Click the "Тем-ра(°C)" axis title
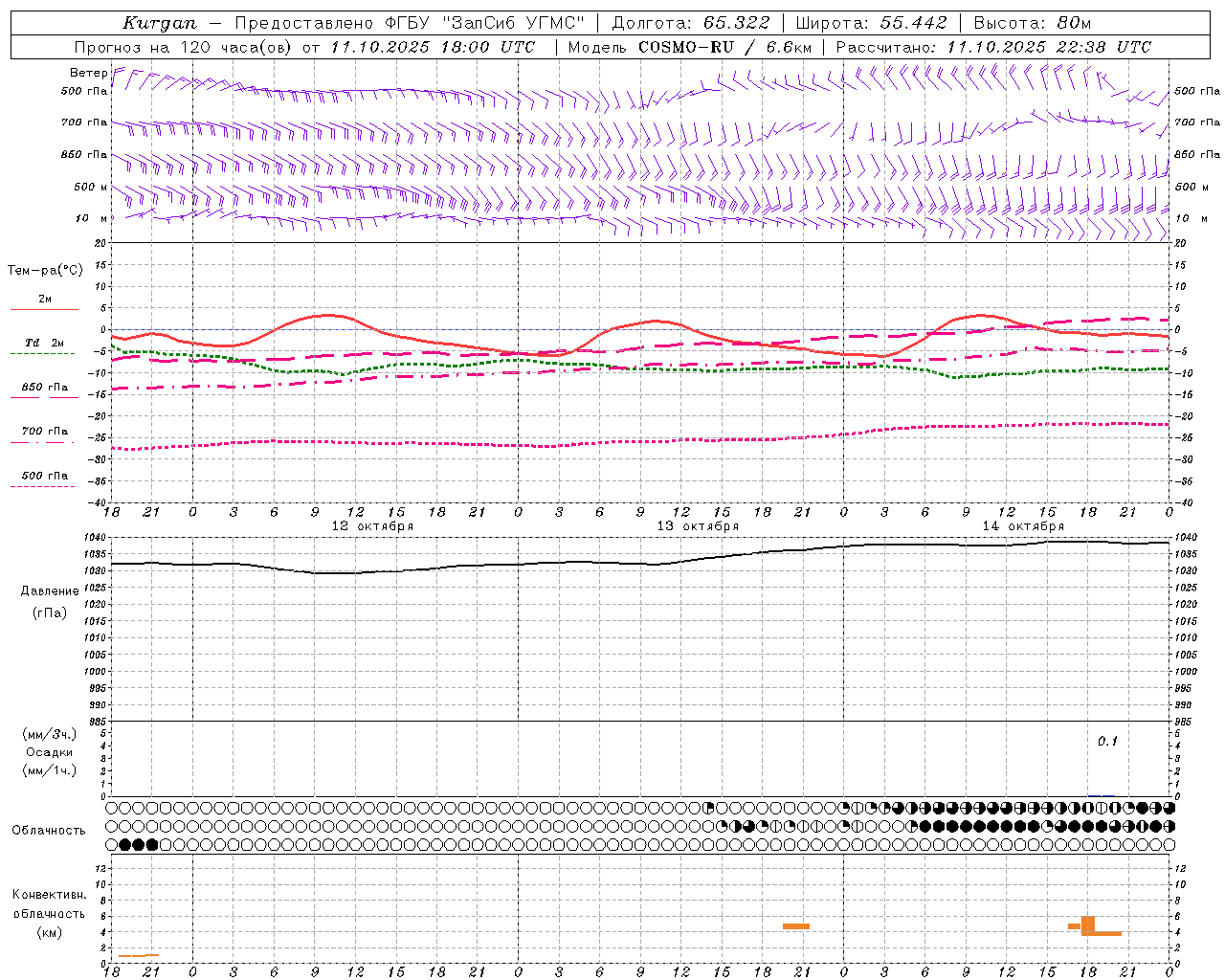 (x=45, y=271)
